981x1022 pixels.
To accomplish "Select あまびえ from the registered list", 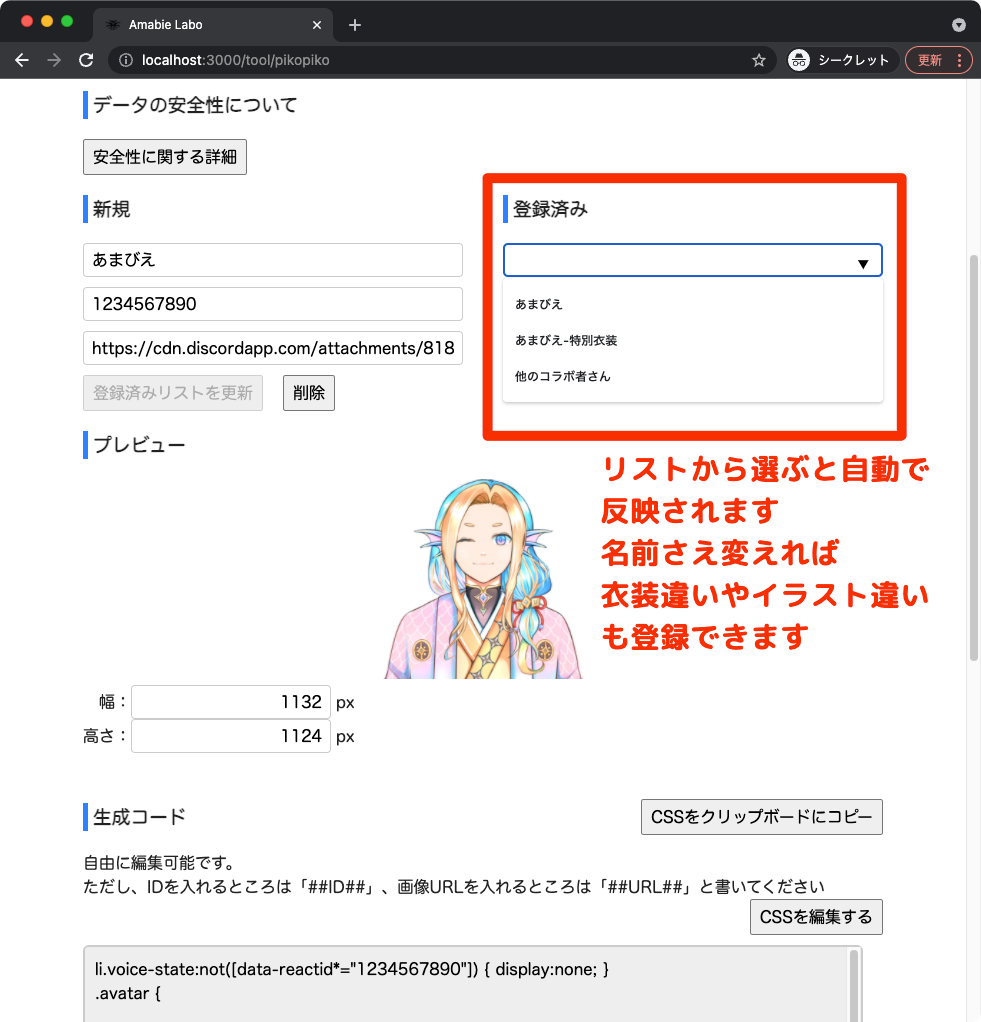I will [692, 304].
